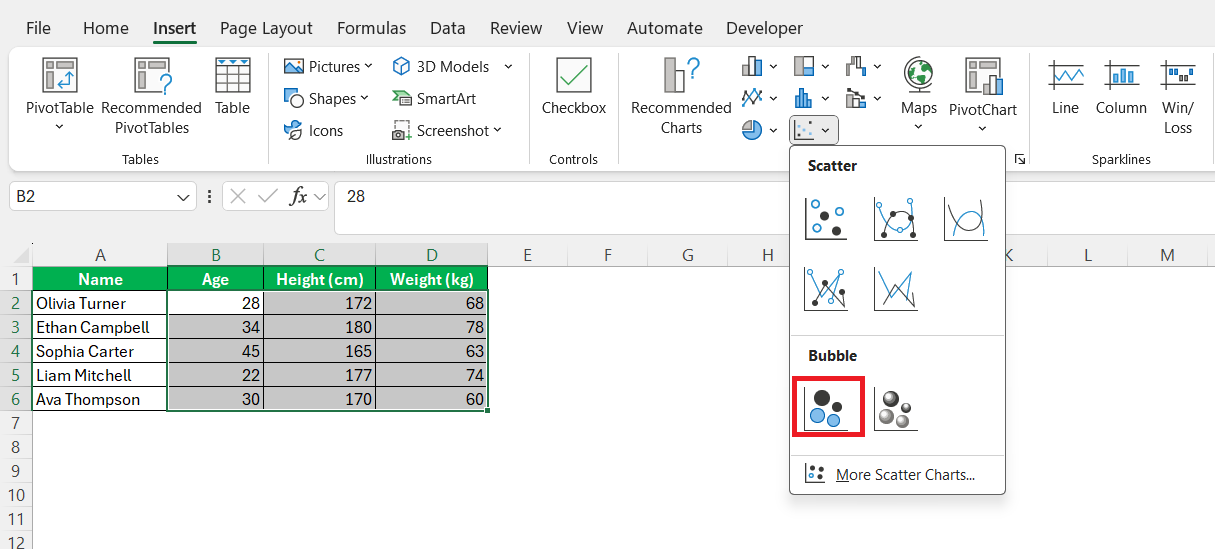Open the Formulas tab
The width and height of the screenshot is (1215, 549).
click(372, 28)
